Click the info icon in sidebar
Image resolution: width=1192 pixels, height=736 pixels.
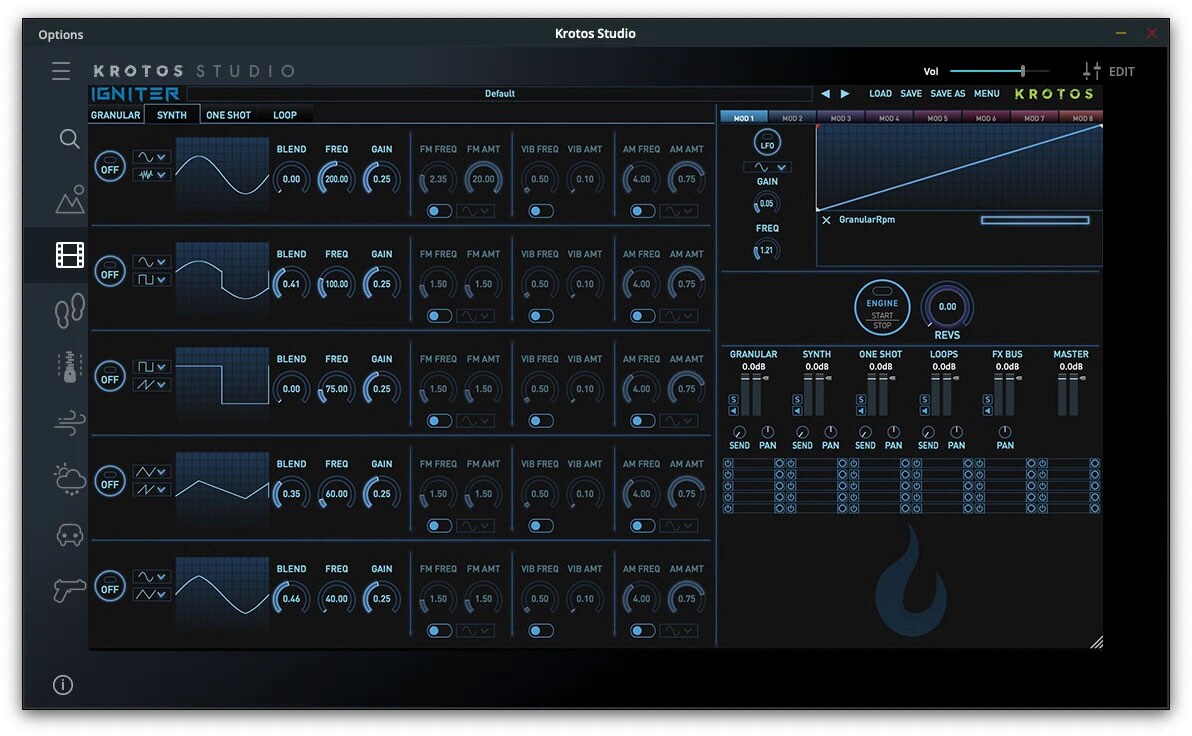[62, 685]
